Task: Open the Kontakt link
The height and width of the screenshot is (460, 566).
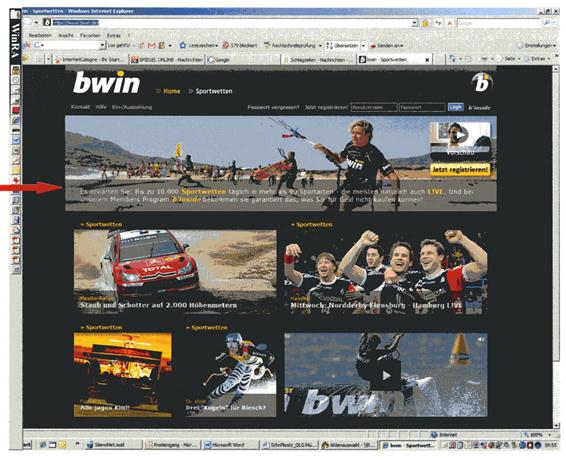Action: [80, 107]
